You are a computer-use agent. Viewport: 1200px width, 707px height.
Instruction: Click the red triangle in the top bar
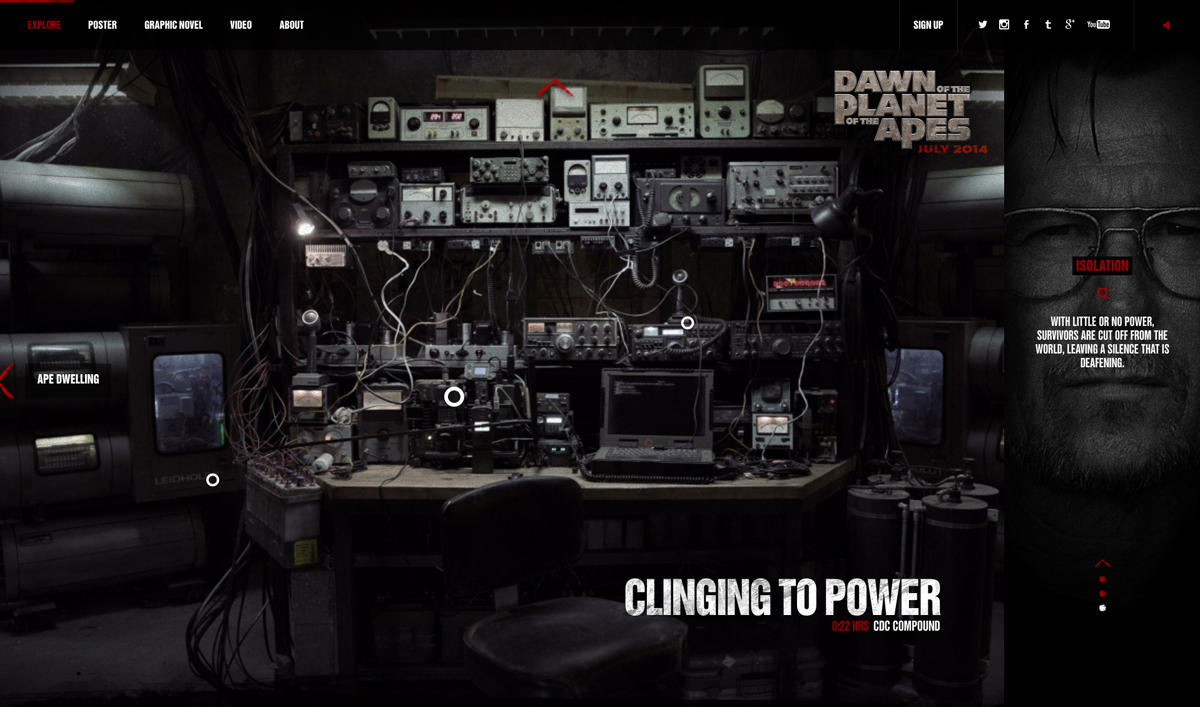(1166, 25)
